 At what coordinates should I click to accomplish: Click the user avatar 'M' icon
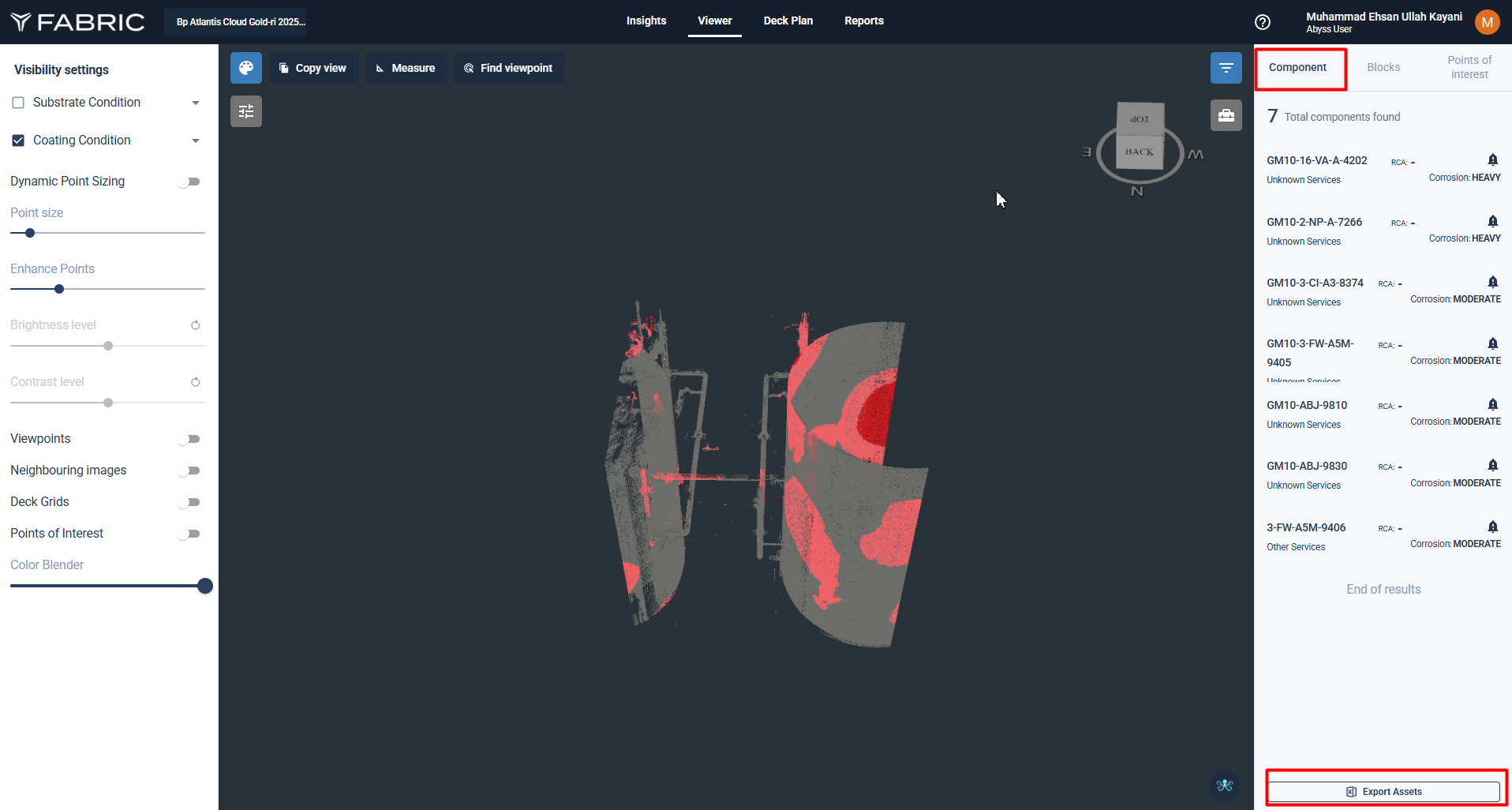tap(1487, 22)
